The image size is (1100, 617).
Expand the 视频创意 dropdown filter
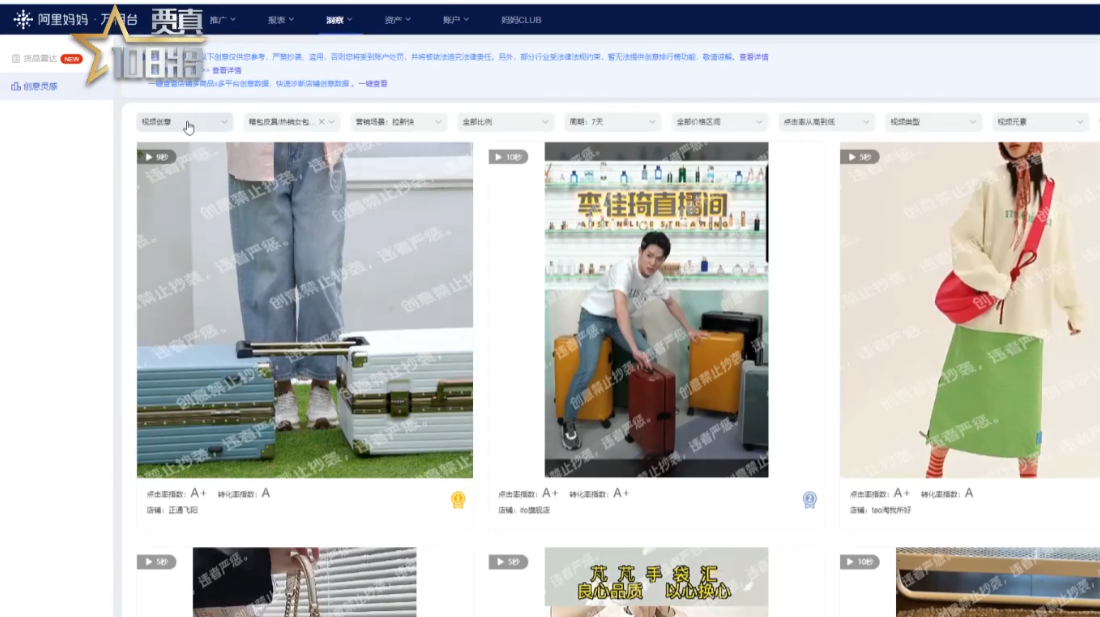tap(185, 122)
